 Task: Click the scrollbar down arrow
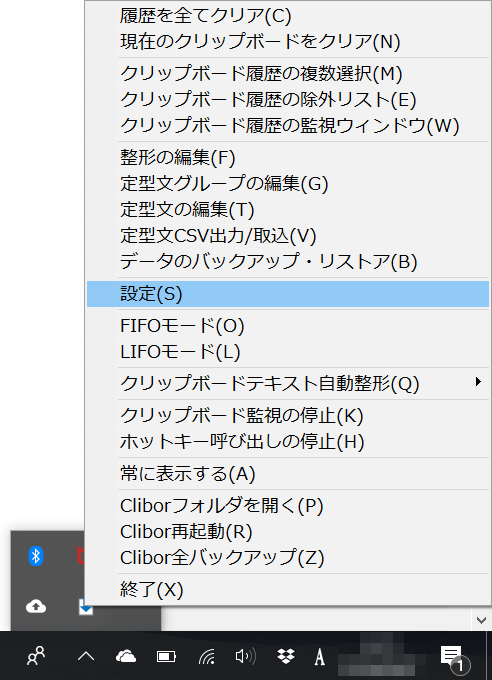point(481,620)
